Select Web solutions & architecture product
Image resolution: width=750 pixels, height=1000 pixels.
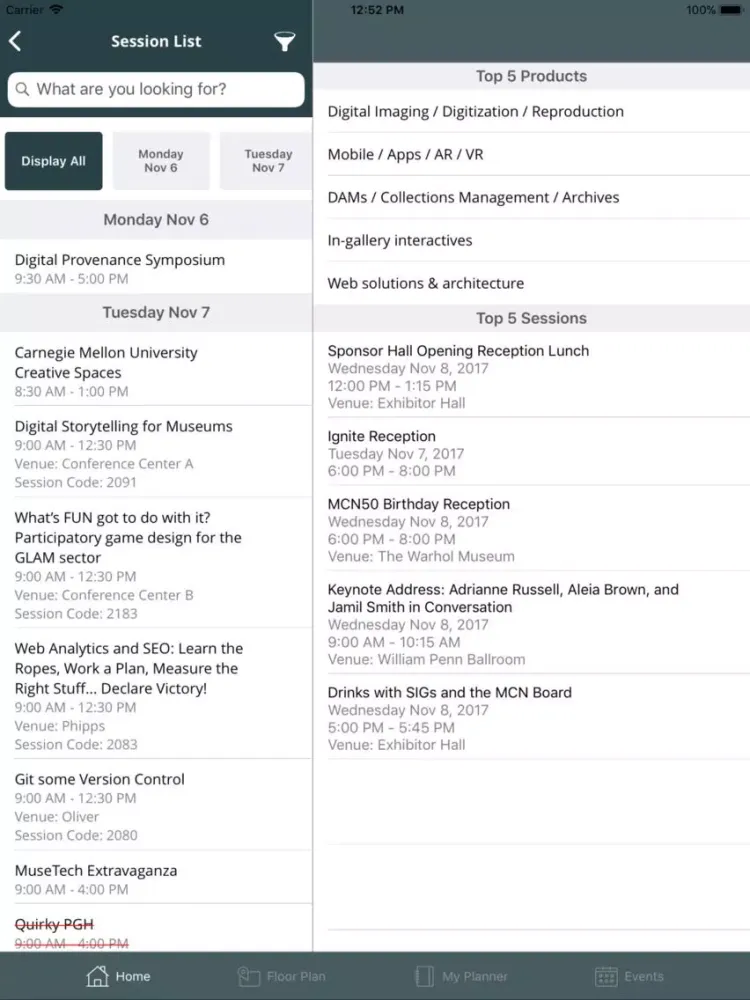coord(532,283)
